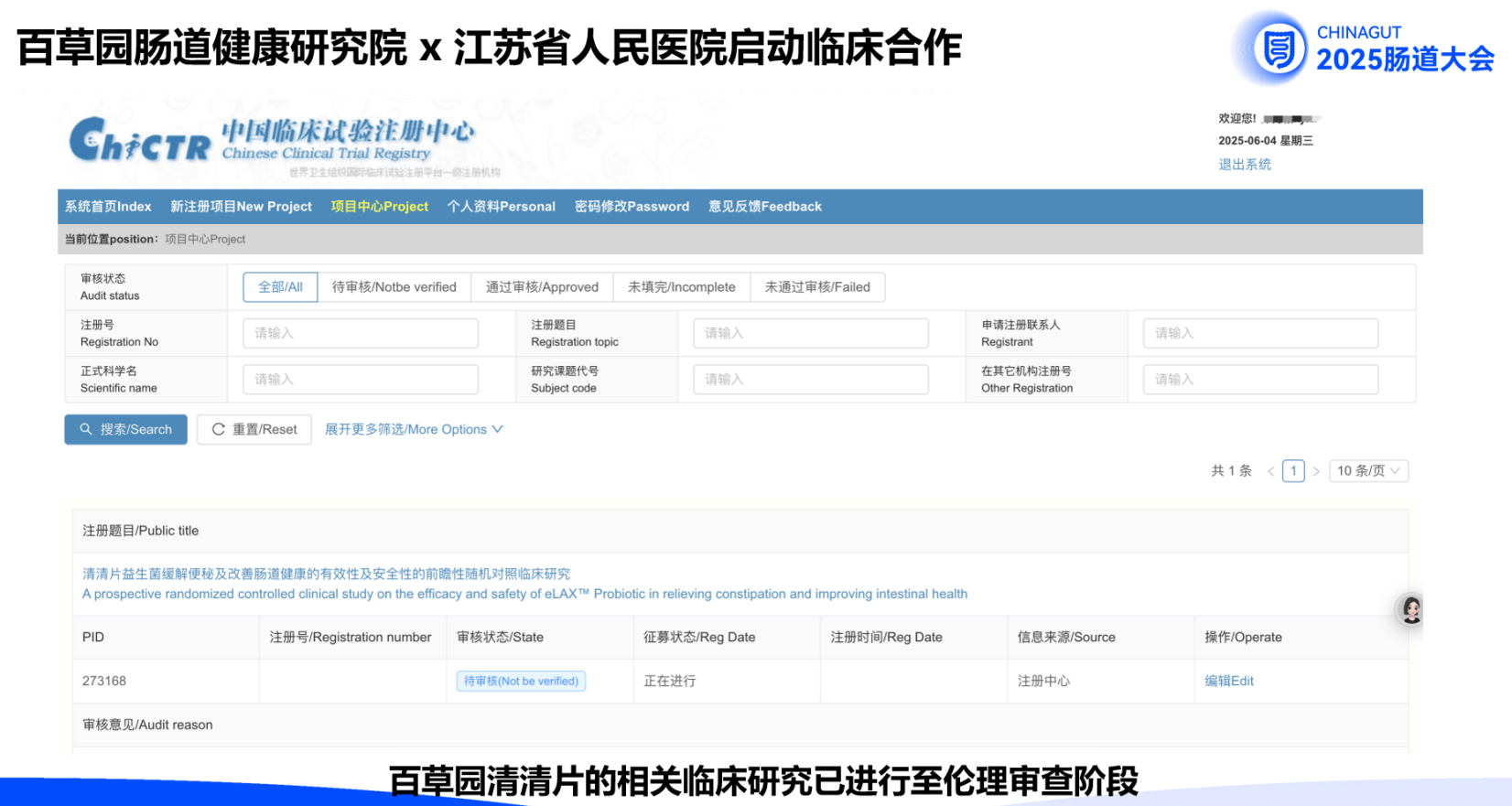
Task: Click 退出系统 logout link
Action: (1245, 165)
